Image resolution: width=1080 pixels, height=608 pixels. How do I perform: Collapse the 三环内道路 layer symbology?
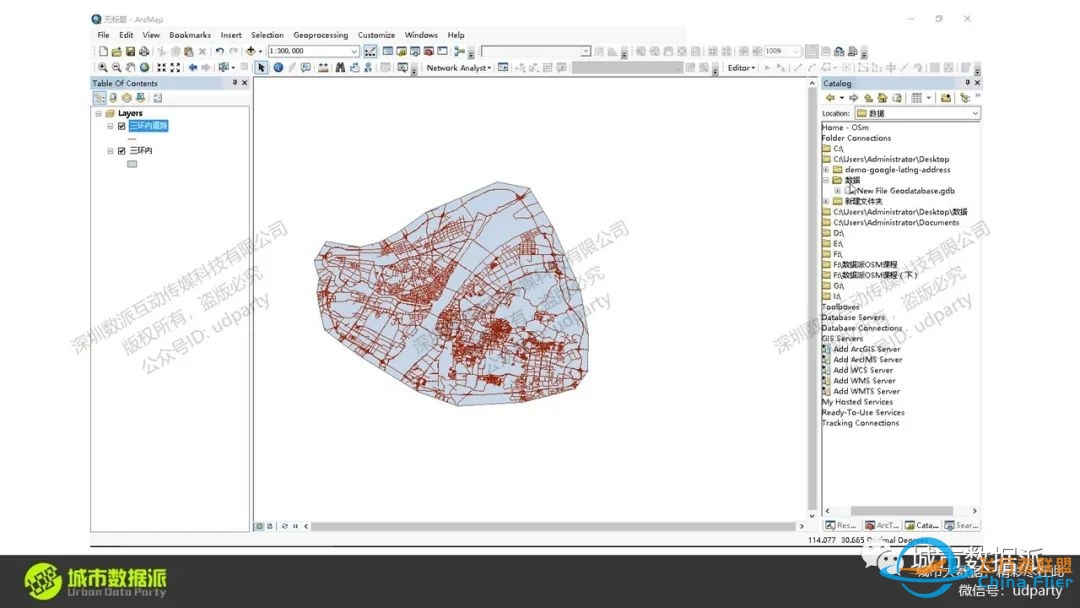coord(110,126)
